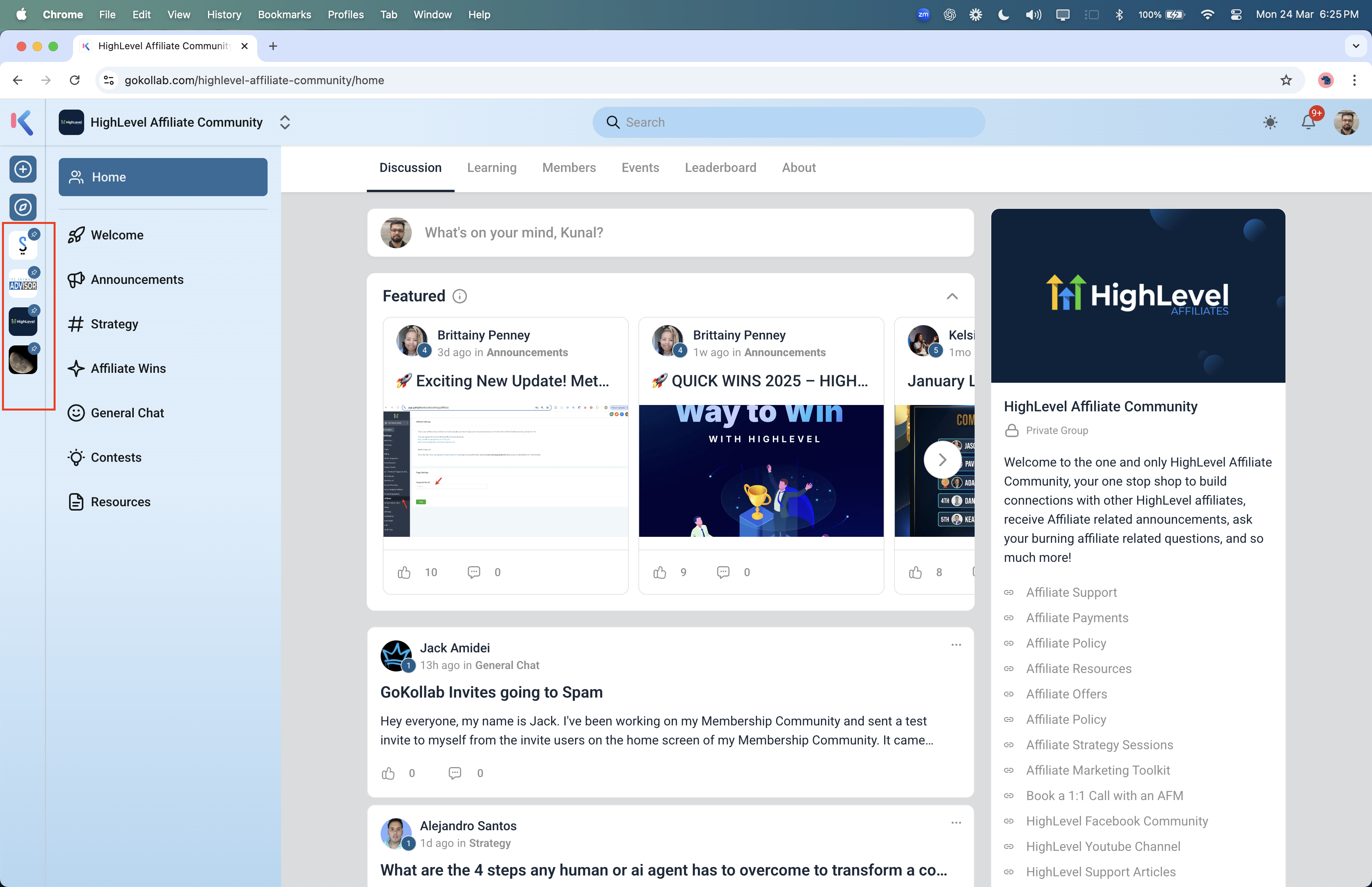The height and width of the screenshot is (887, 1372).
Task: Open the Affiliate Payments link
Action: click(x=1077, y=617)
